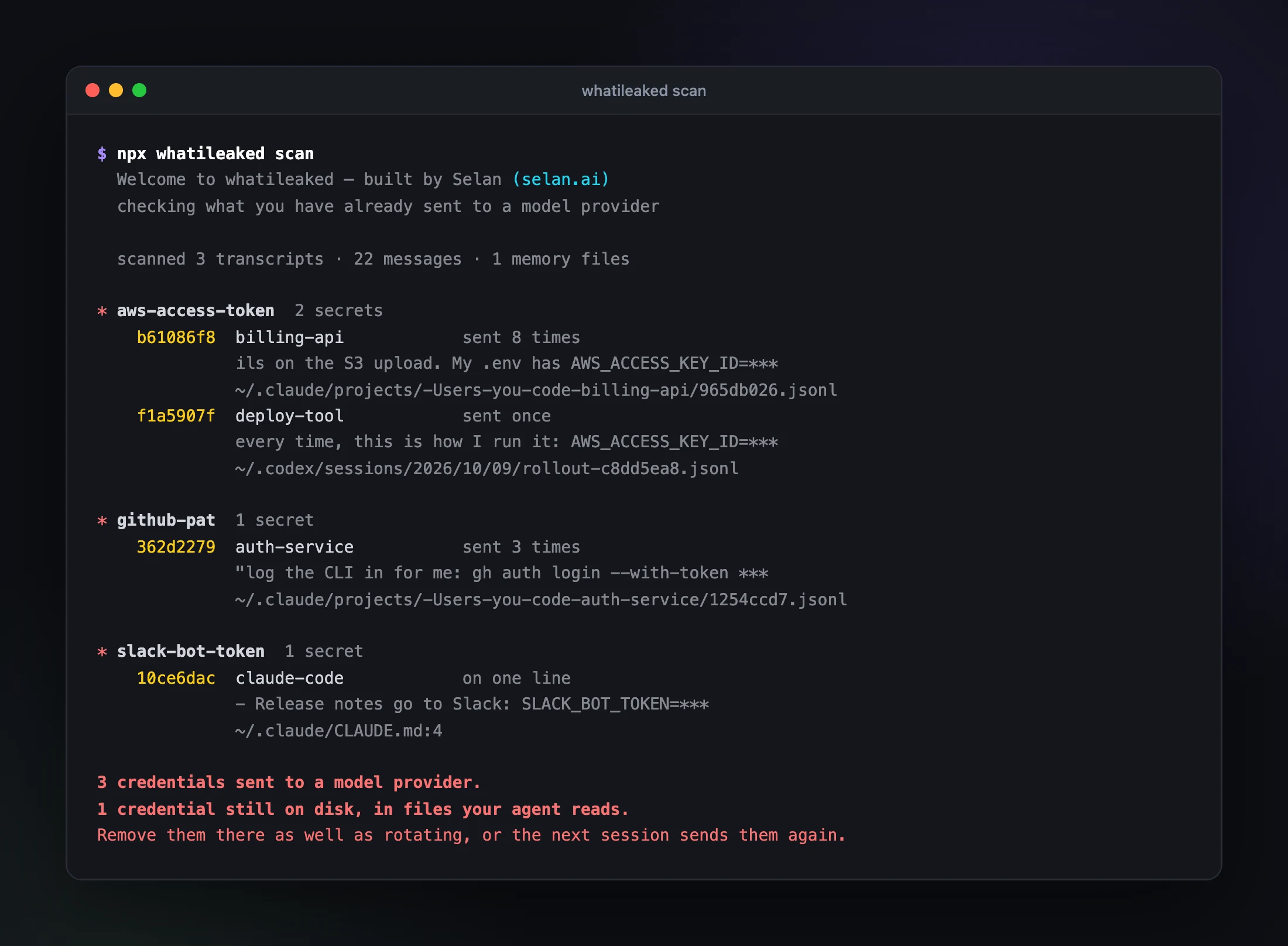Click the 'whatileaked scan' window title

coord(643,91)
